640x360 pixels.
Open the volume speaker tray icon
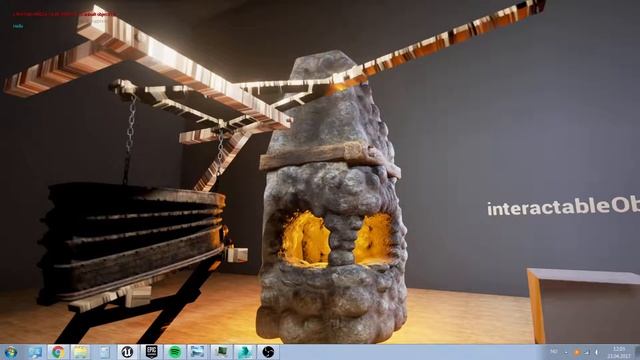pos(597,352)
